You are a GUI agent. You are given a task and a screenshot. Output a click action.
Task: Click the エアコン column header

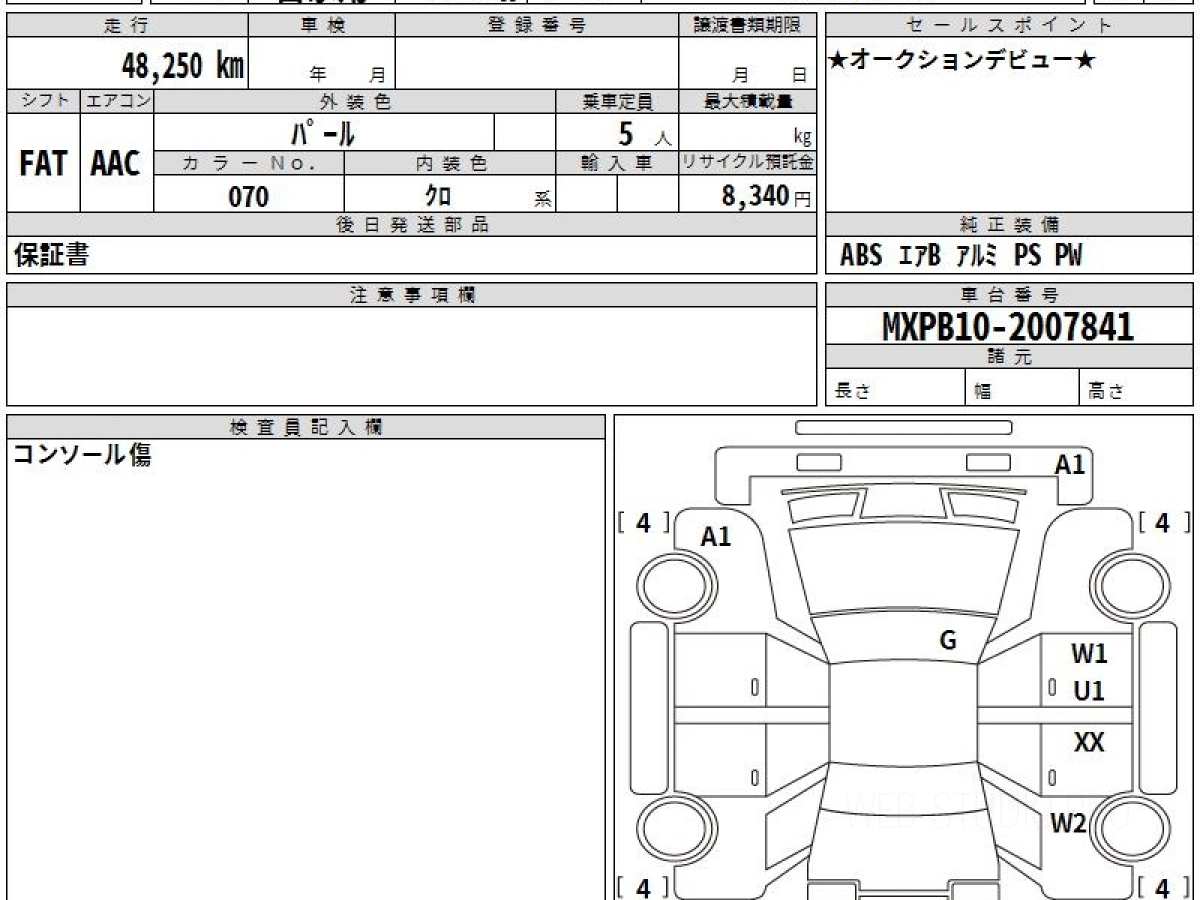[x=117, y=101]
